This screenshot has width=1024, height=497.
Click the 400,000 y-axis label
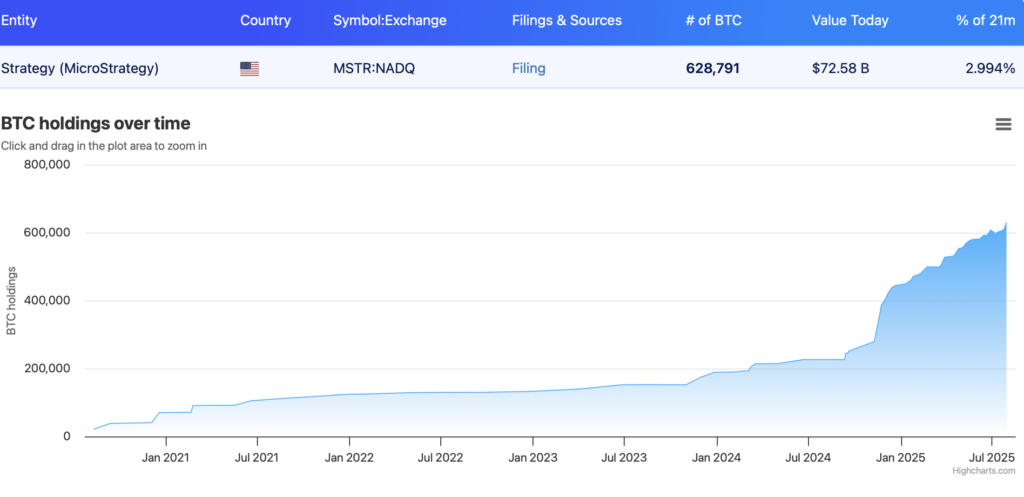47,300
